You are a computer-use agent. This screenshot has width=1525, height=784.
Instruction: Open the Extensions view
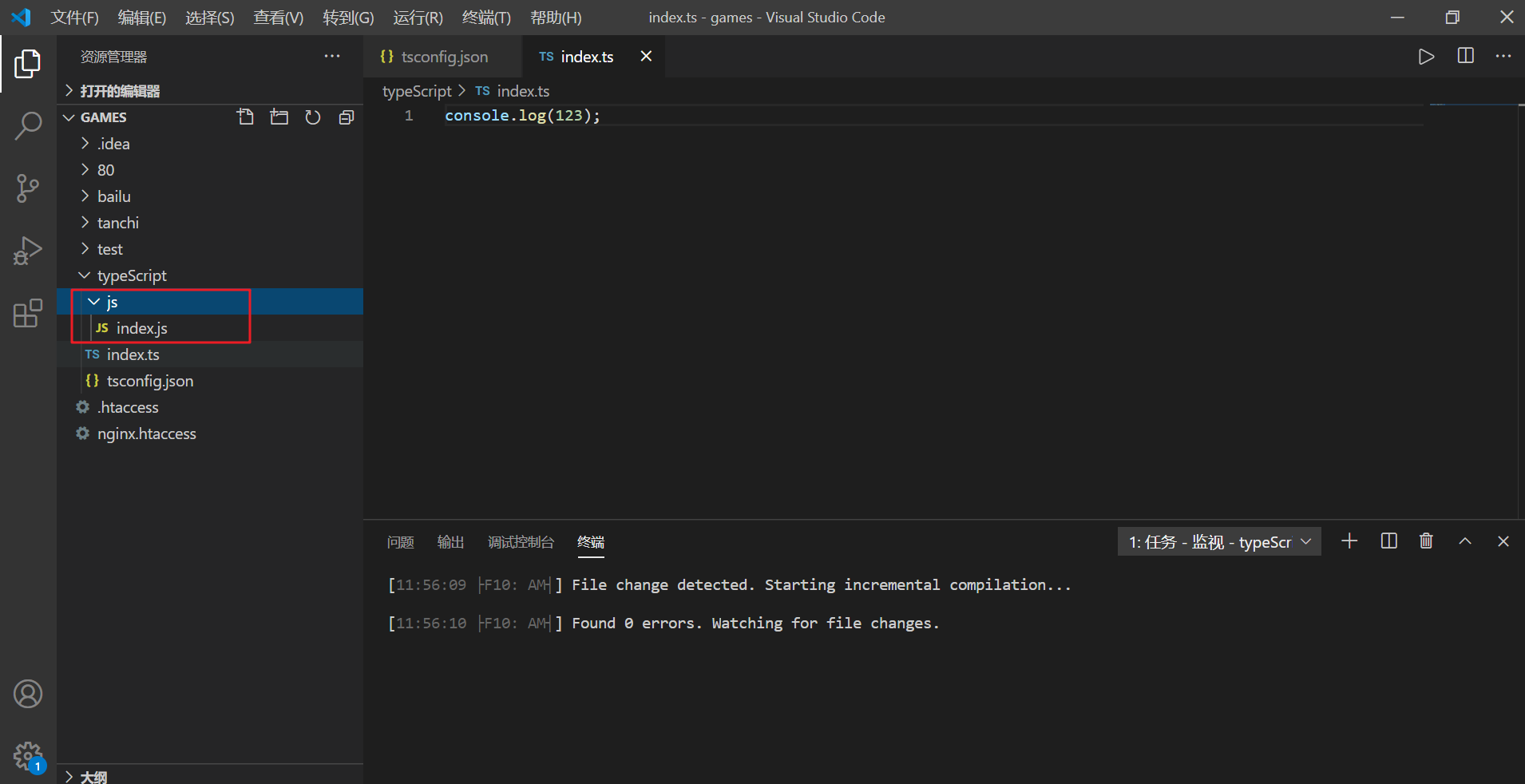coord(29,313)
